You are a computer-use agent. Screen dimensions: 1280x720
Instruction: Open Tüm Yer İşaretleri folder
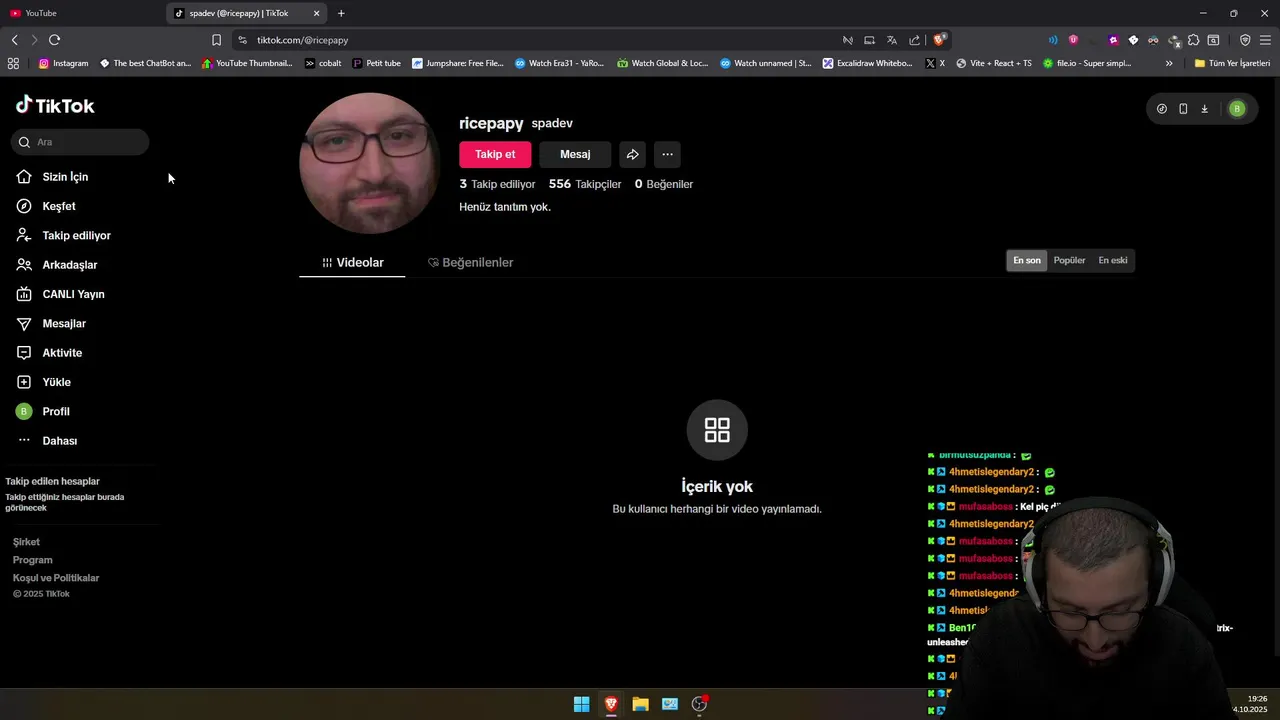(x=1232, y=63)
